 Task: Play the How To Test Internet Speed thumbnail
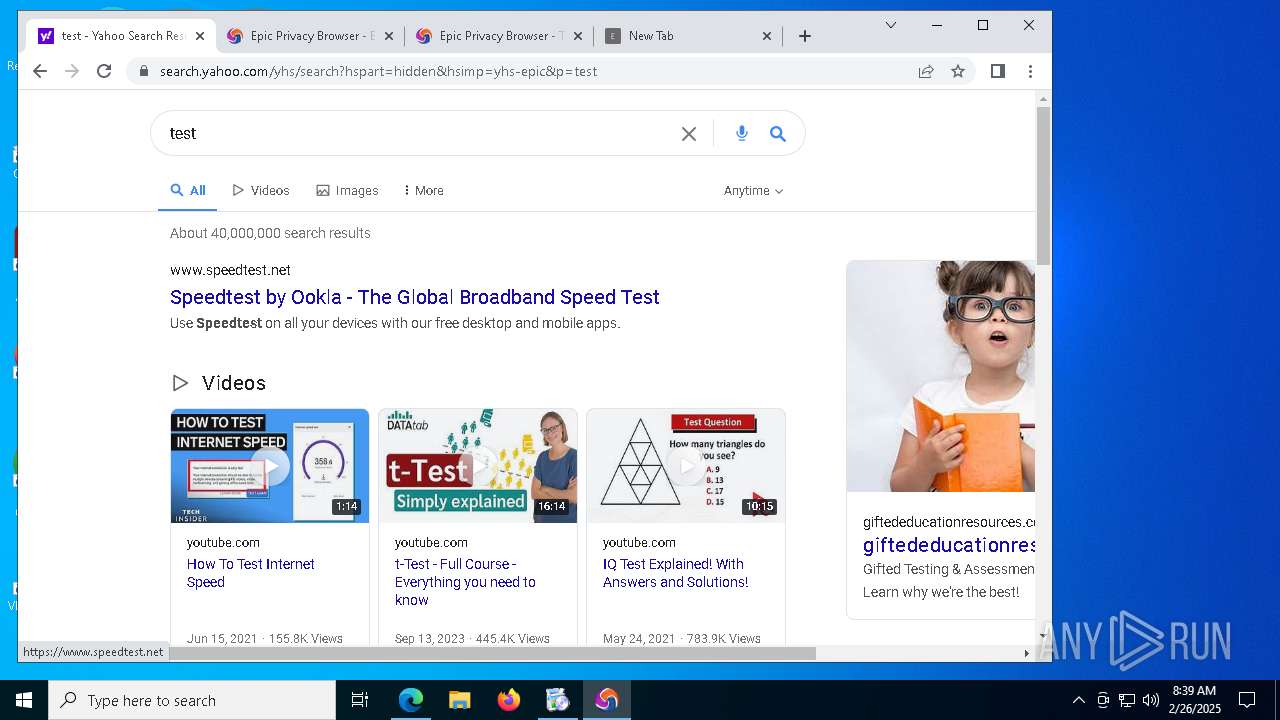click(x=270, y=466)
